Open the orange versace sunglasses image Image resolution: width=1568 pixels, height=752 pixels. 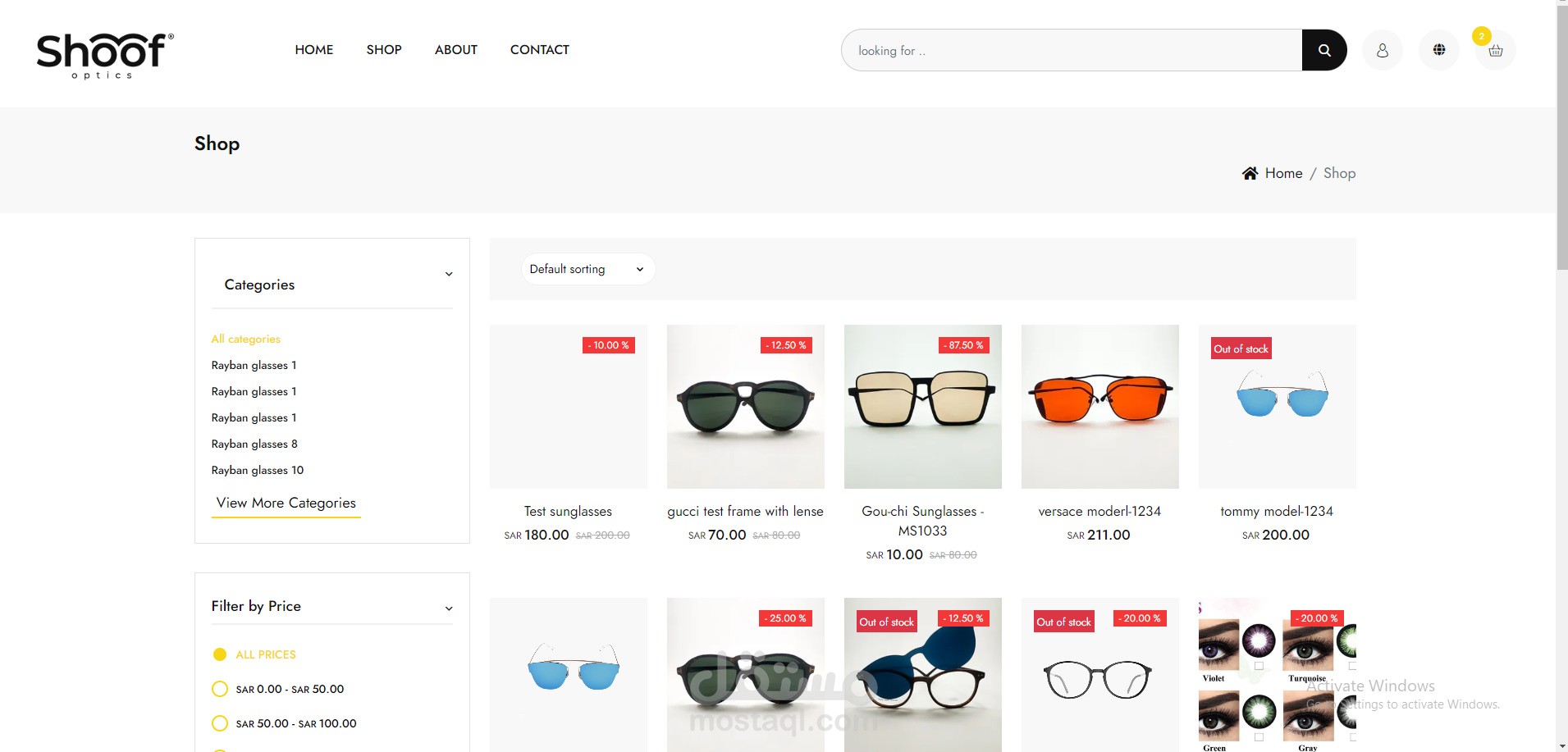click(x=1100, y=407)
